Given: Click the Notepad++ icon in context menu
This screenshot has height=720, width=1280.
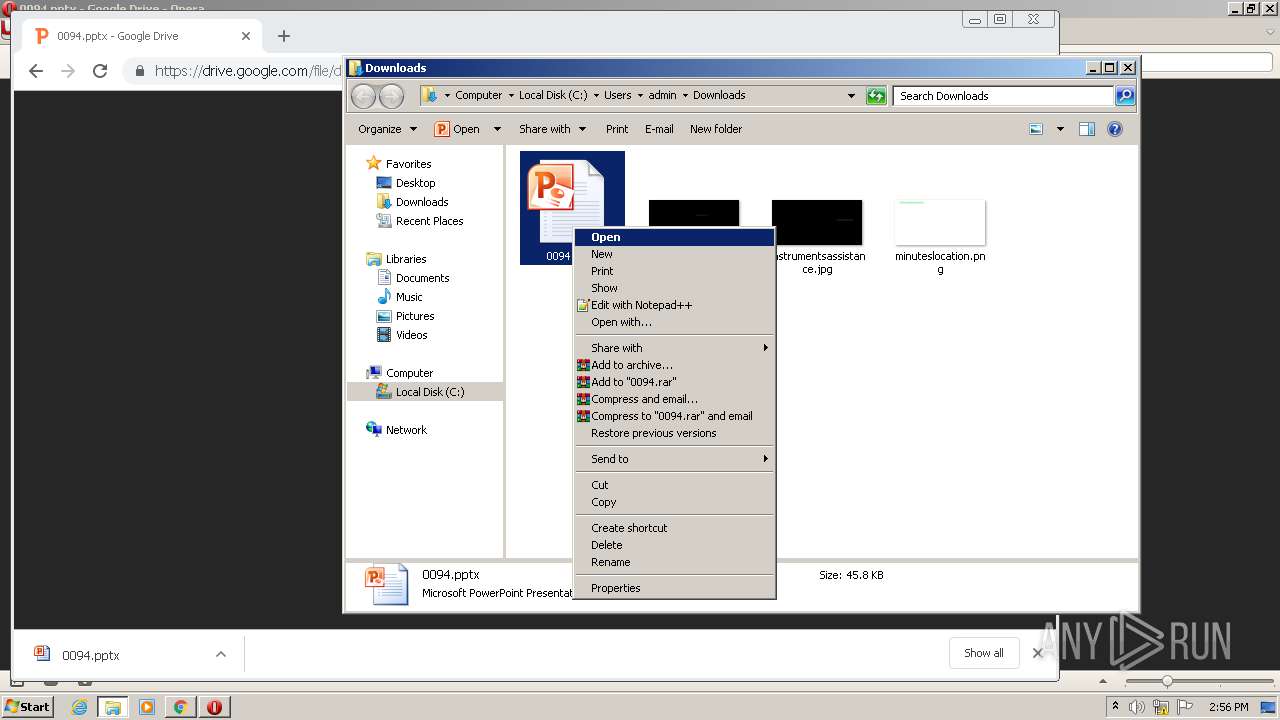Looking at the screenshot, I should click(583, 305).
